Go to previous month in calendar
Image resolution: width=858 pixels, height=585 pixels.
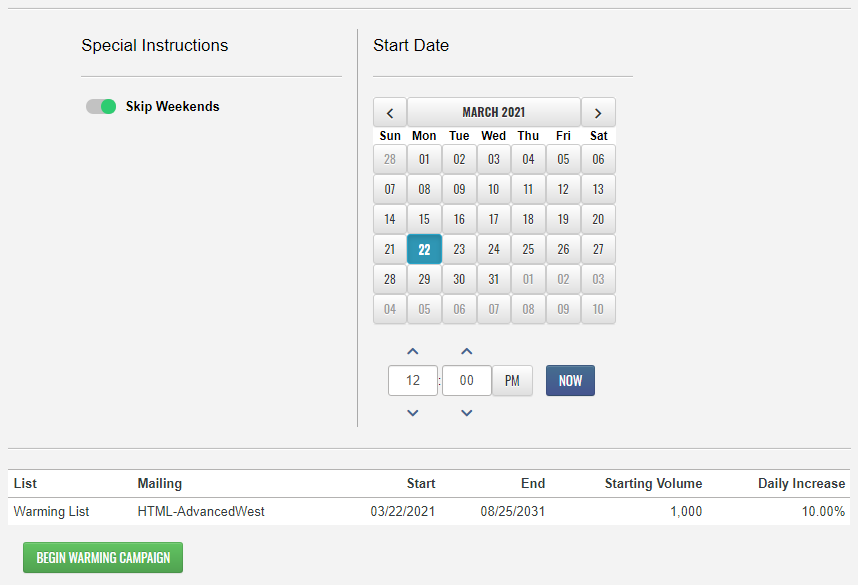(390, 112)
